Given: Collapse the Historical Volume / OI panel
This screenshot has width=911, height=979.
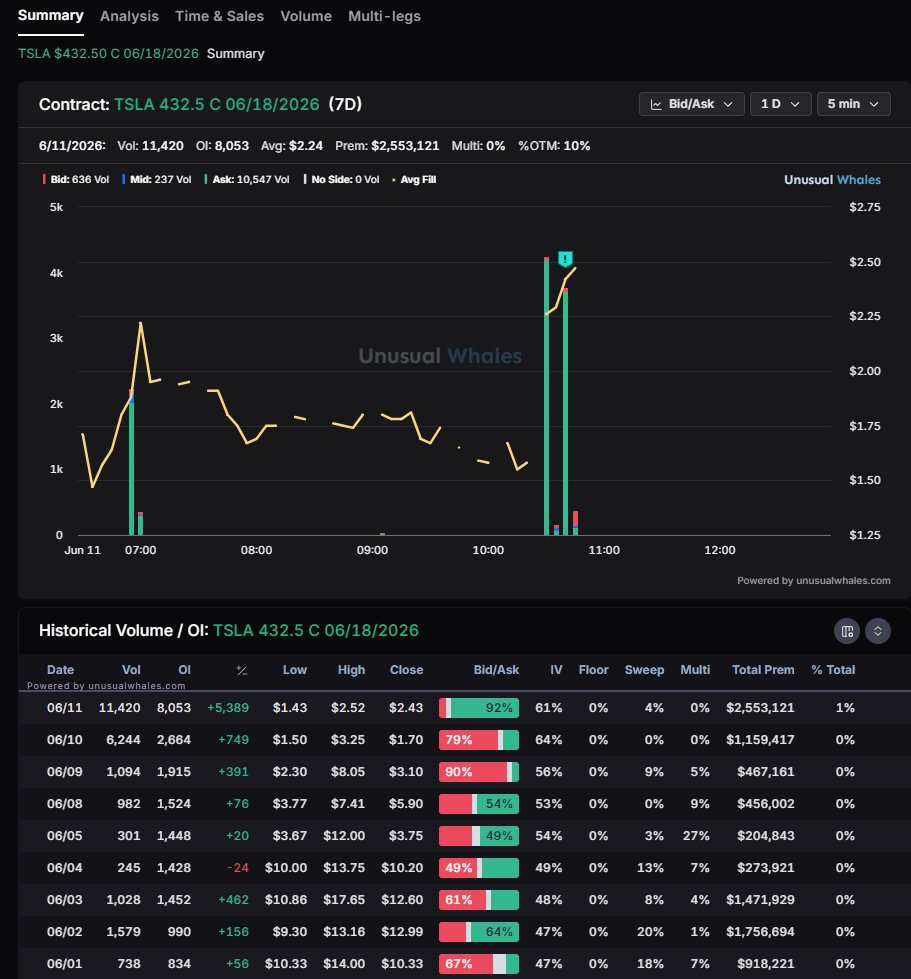Looking at the screenshot, I should click(877, 631).
